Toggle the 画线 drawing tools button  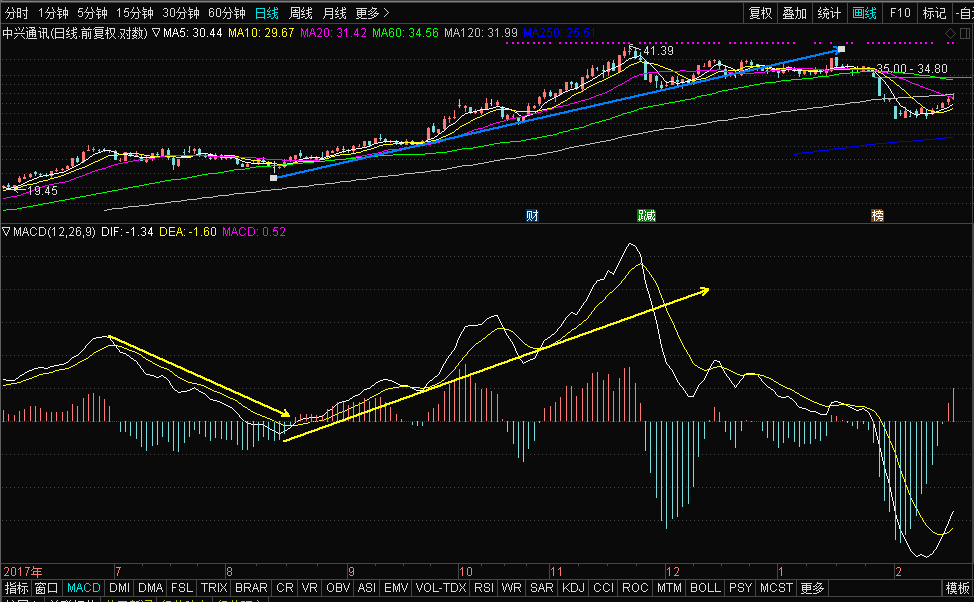[x=864, y=13]
